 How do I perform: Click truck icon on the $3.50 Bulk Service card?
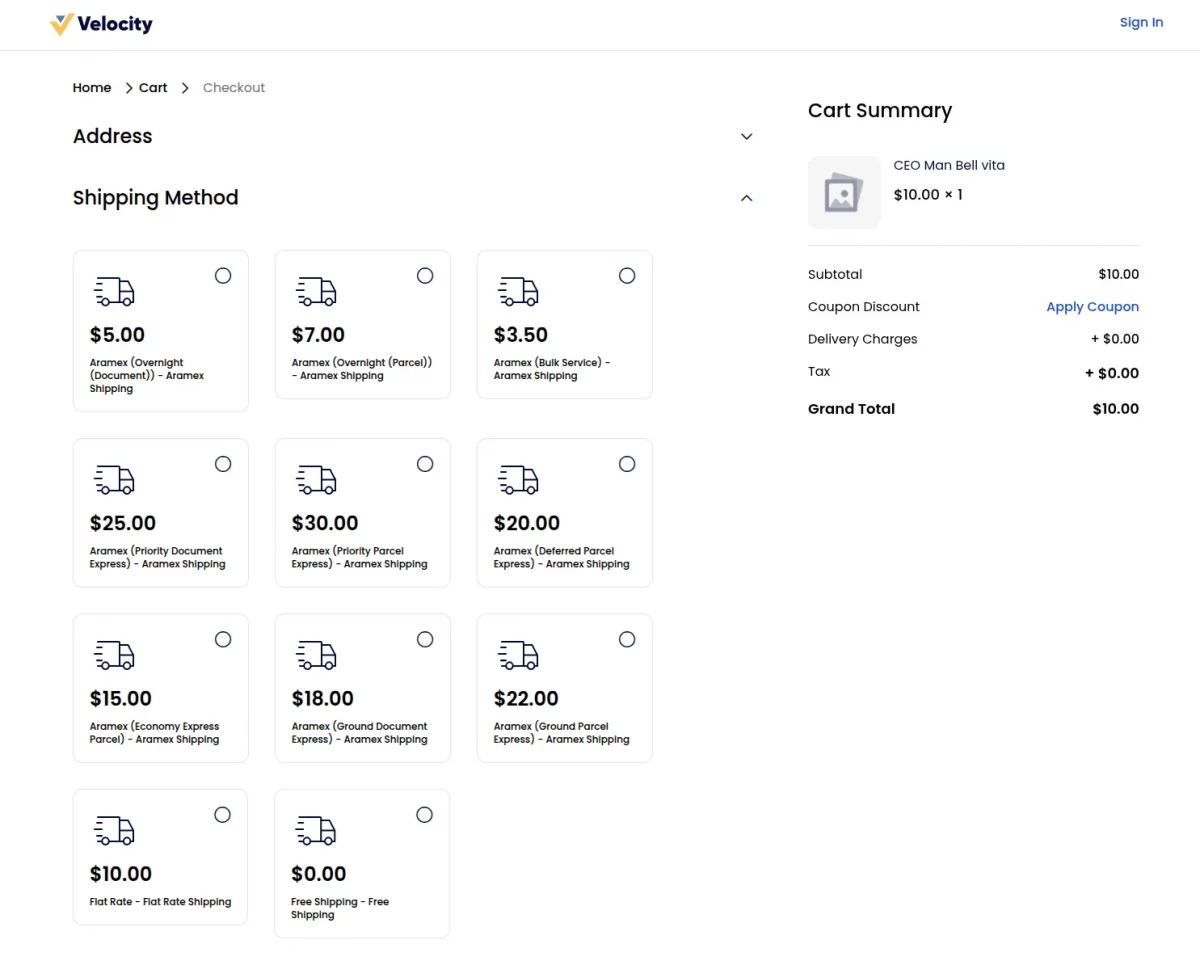tap(518, 291)
